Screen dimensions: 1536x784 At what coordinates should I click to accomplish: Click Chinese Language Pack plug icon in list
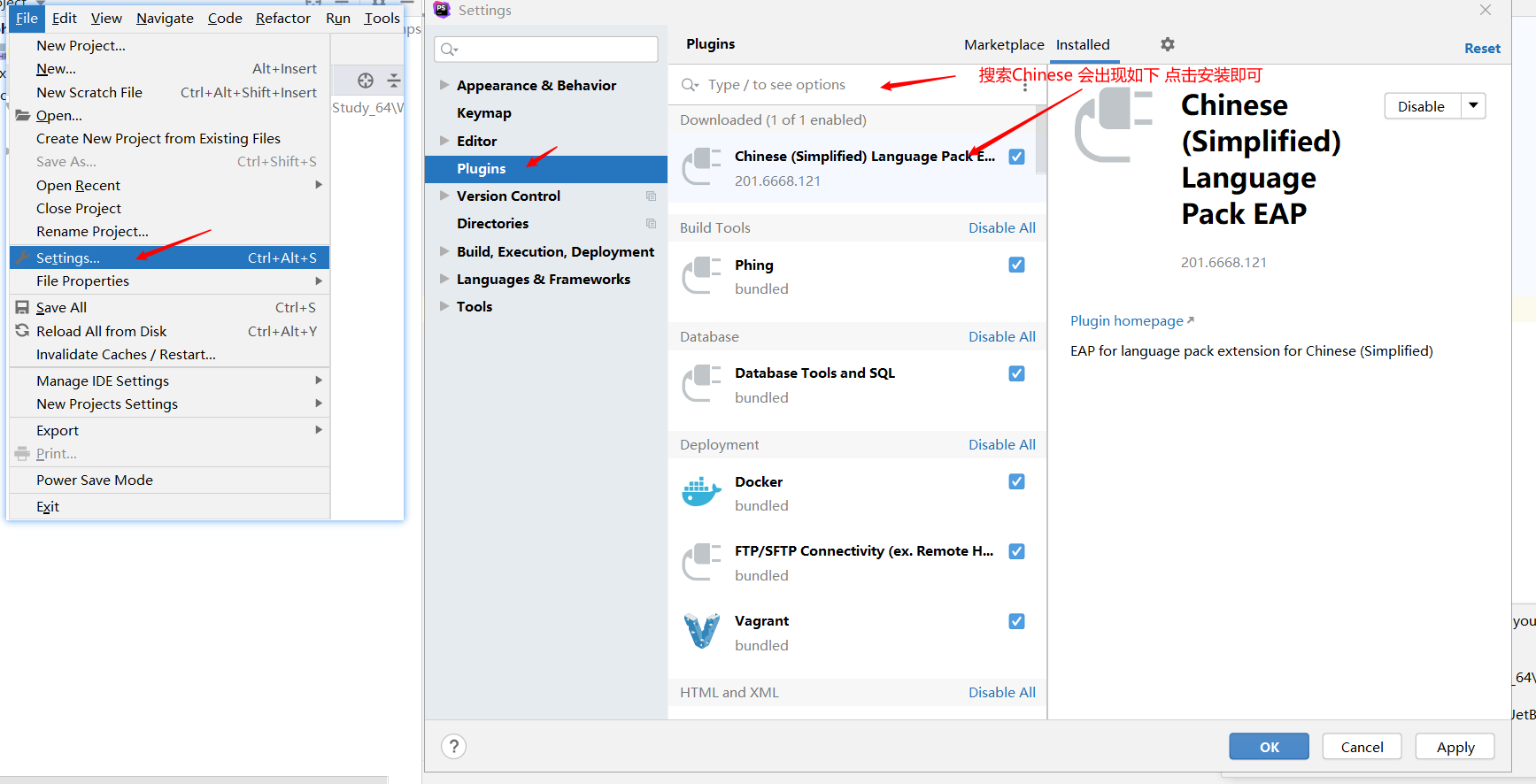[x=702, y=167]
